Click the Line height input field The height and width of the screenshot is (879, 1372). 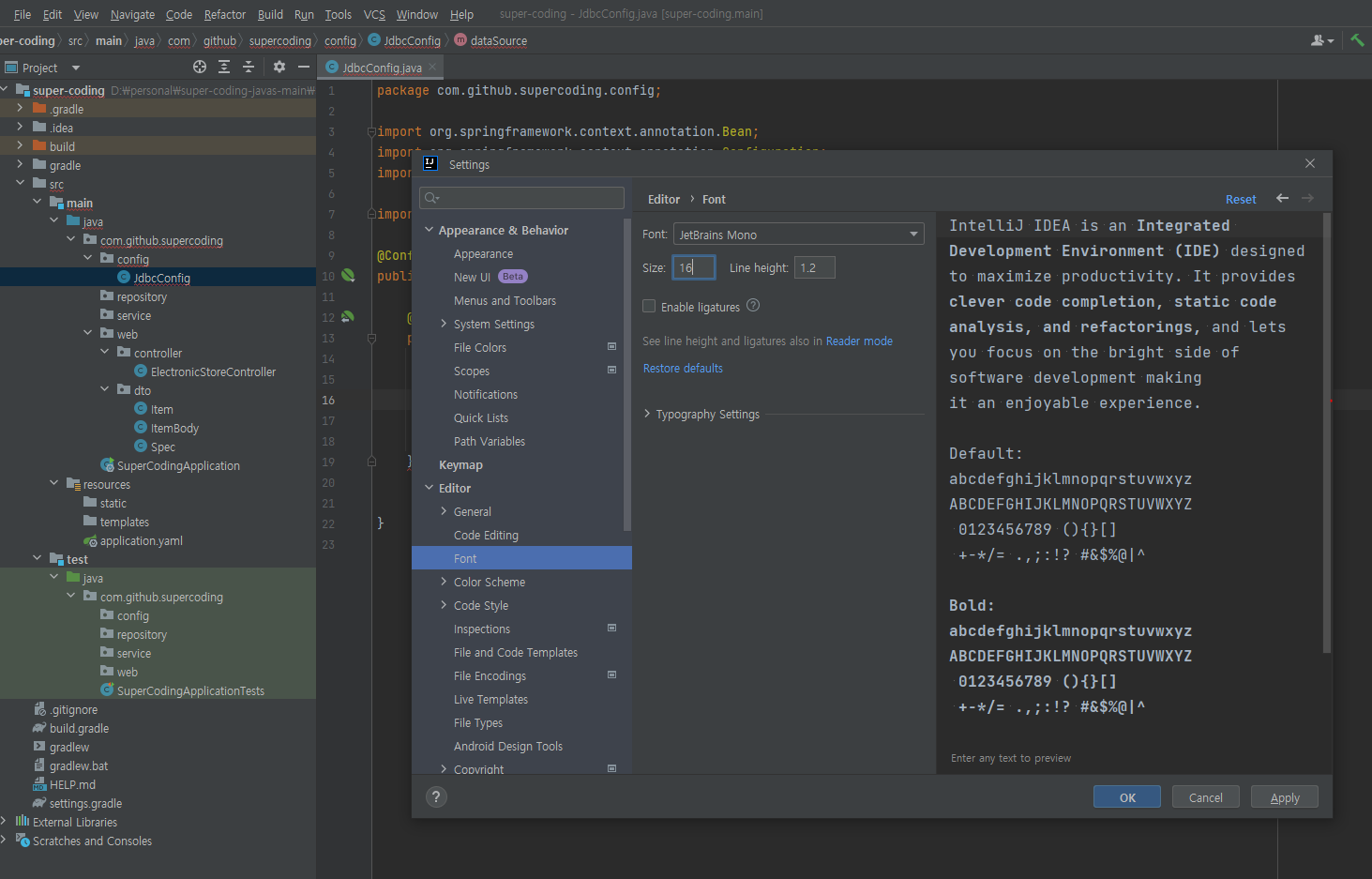tap(815, 267)
